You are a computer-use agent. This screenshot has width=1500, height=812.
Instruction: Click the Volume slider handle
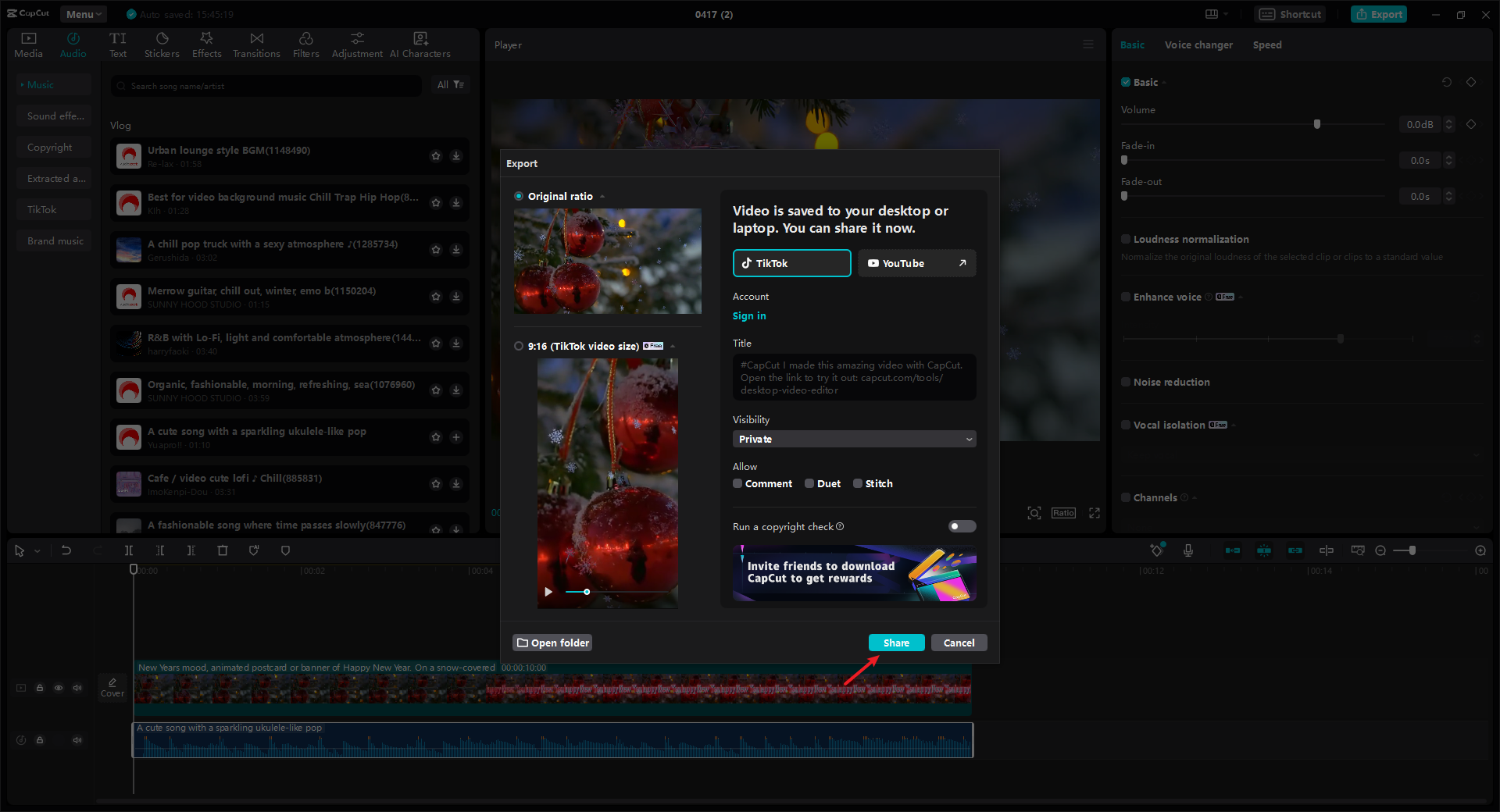(x=1317, y=124)
